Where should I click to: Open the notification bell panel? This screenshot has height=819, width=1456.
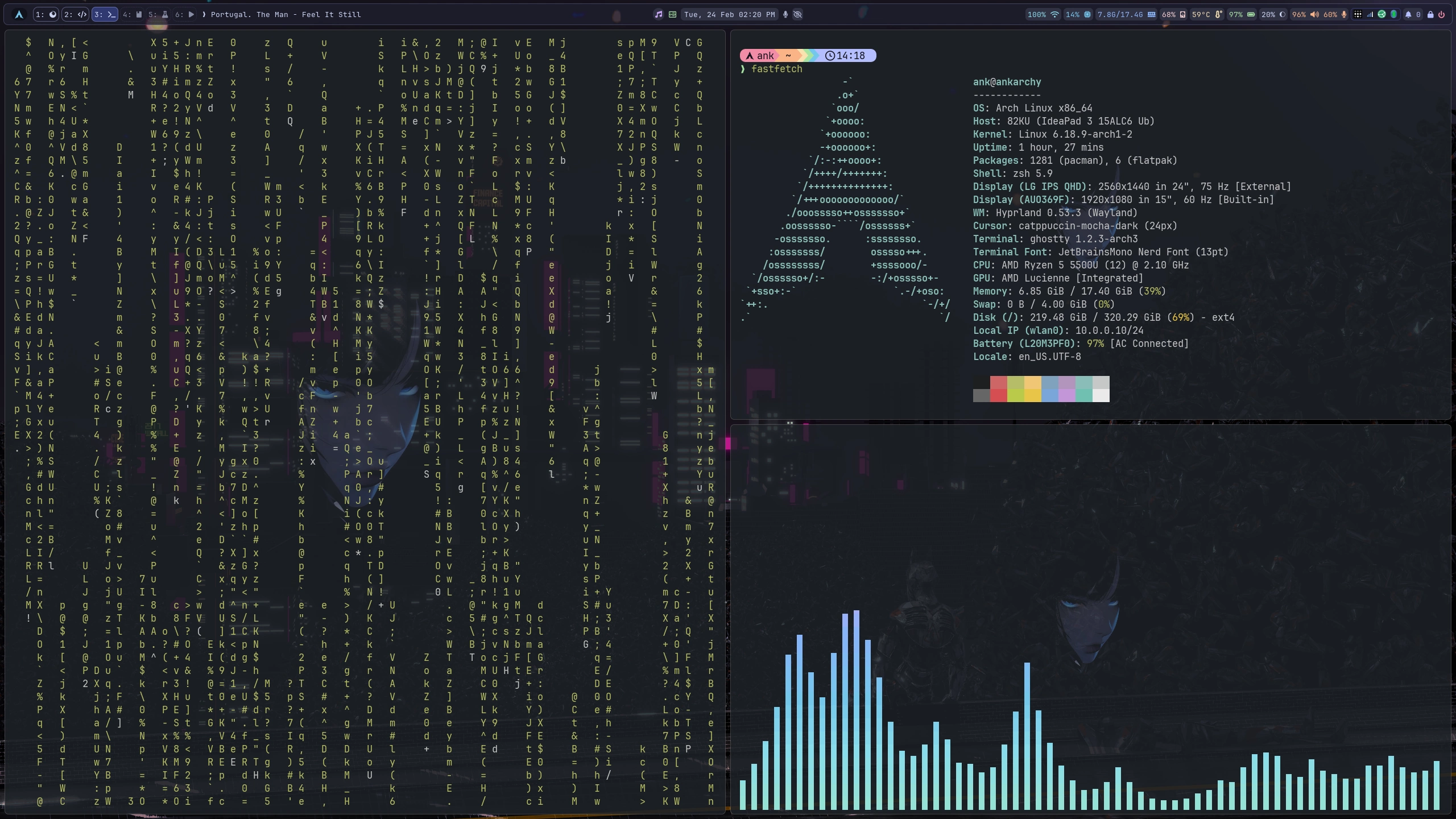pos(1408,15)
